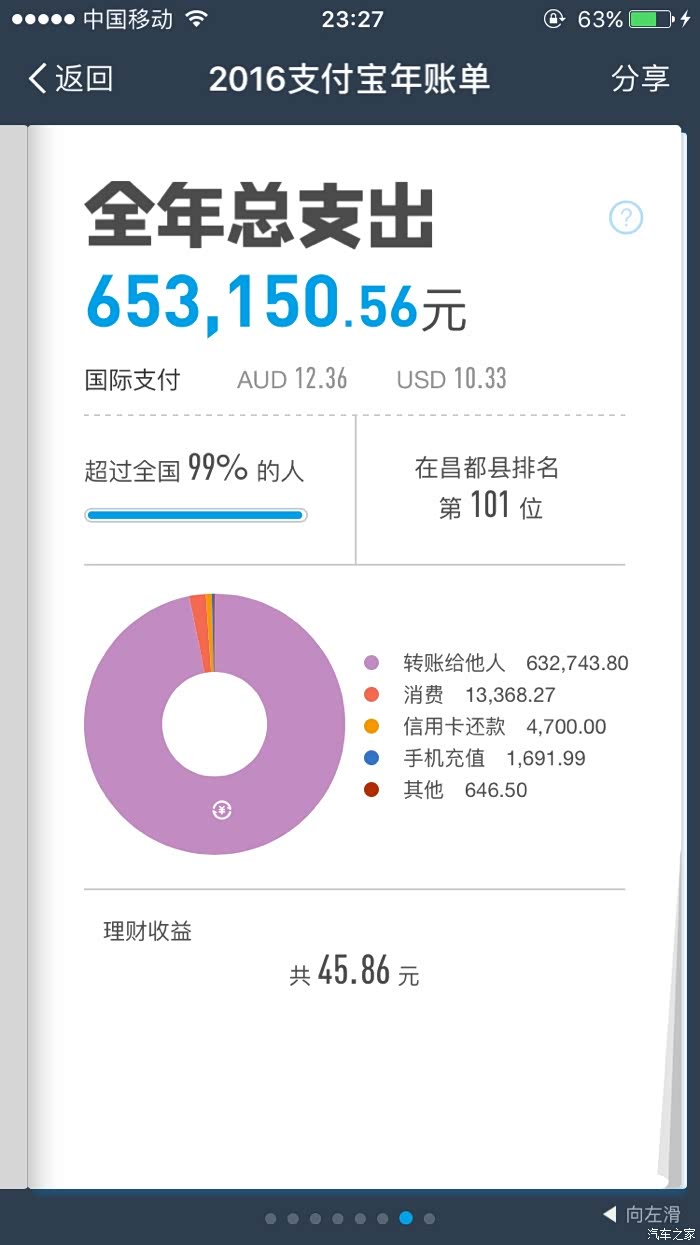This screenshot has width=700, height=1245.
Task: Select the highlighted blue page indicator dot
Action: point(406,1218)
